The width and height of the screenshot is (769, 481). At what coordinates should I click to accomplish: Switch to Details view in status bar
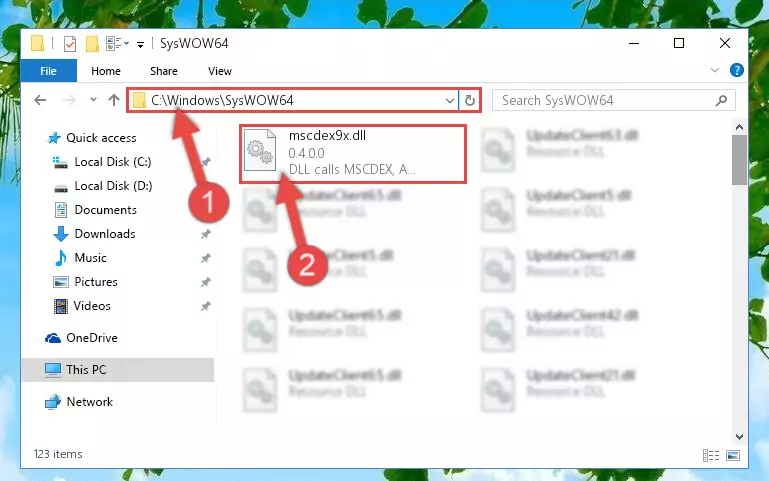coord(711,456)
